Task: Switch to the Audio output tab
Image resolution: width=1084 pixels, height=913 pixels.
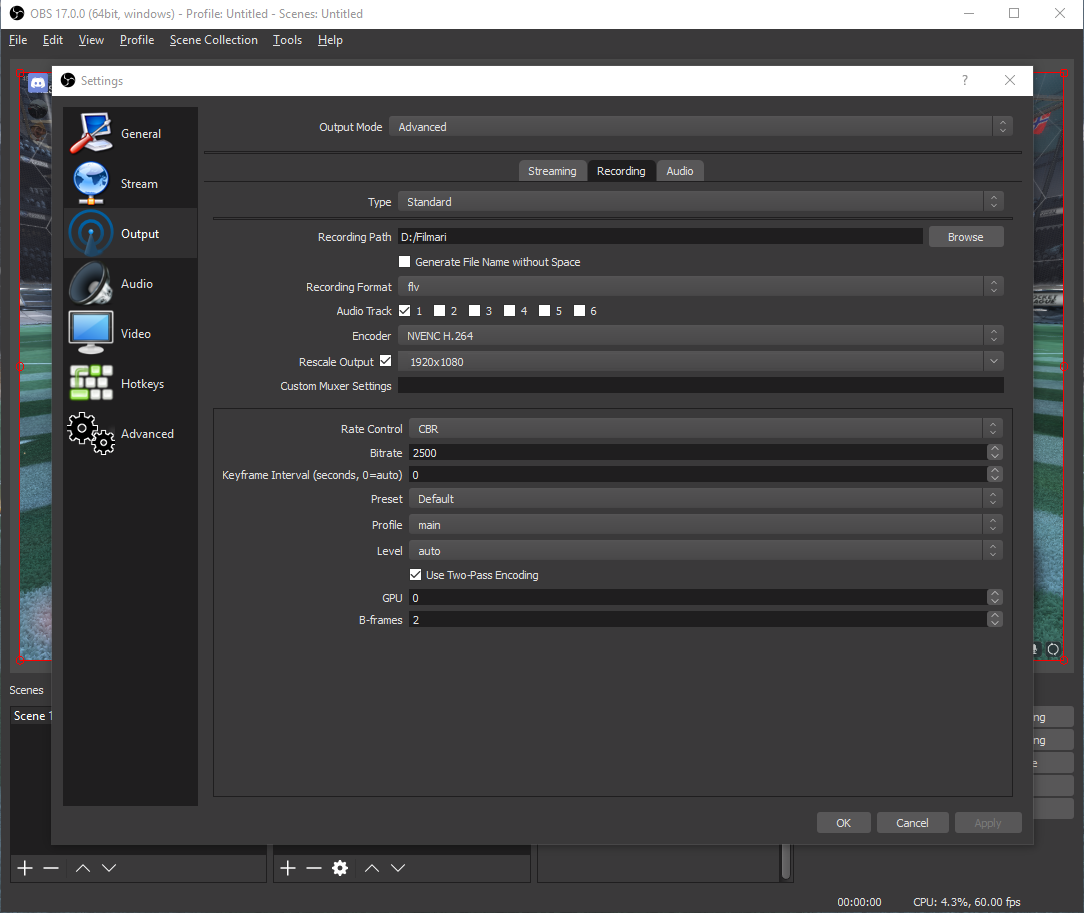Action: [x=680, y=171]
